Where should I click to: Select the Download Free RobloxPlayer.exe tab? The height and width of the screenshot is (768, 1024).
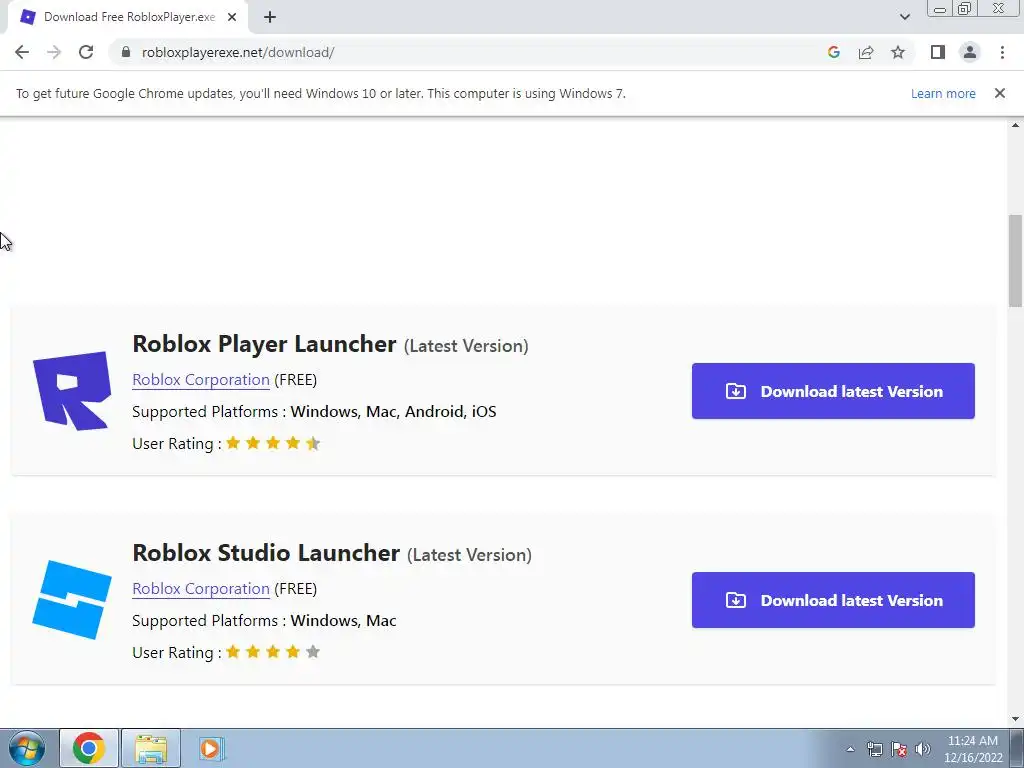click(x=128, y=17)
